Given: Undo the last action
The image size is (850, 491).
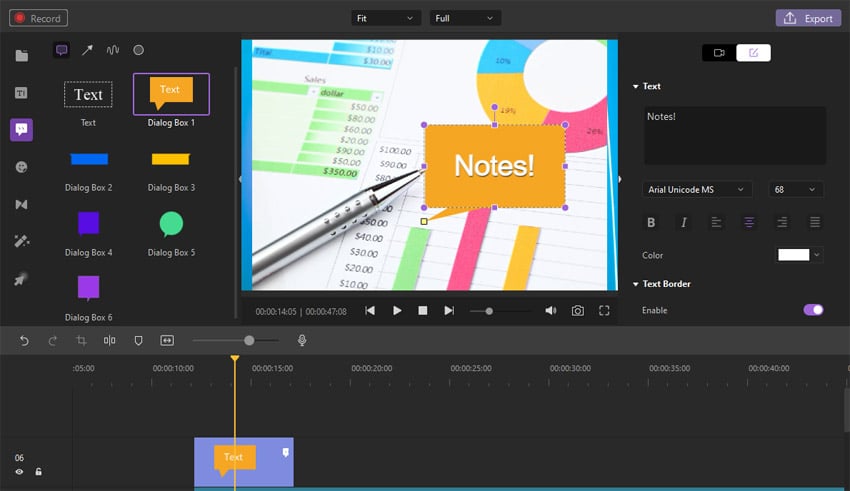Looking at the screenshot, I should pyautogui.click(x=24, y=340).
